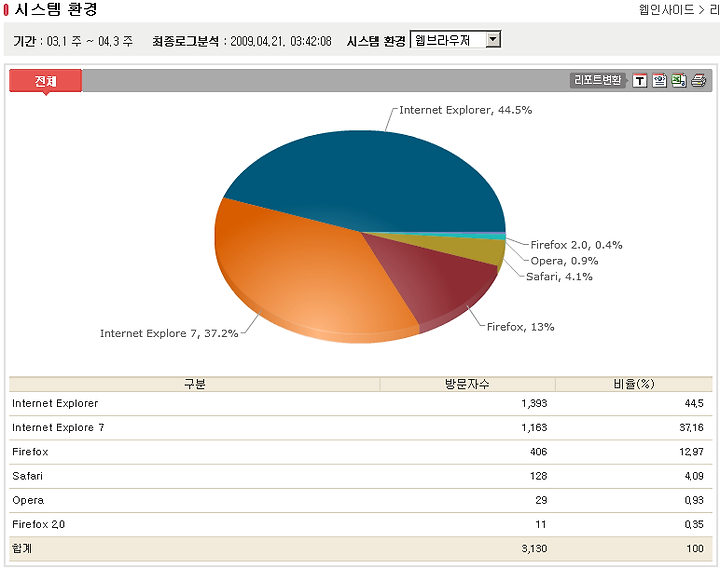Export report to Excel spreadsheet icon
The image size is (720, 568).
[679, 81]
